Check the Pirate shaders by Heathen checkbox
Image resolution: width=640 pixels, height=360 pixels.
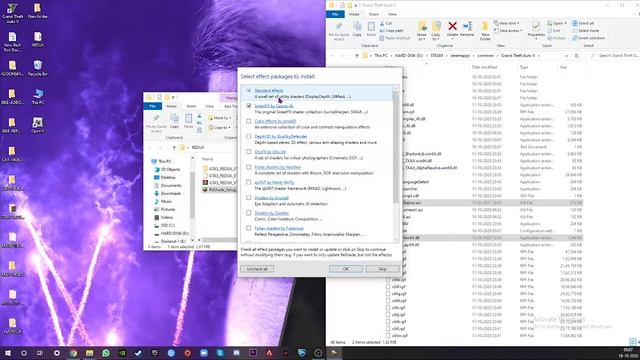249,167
